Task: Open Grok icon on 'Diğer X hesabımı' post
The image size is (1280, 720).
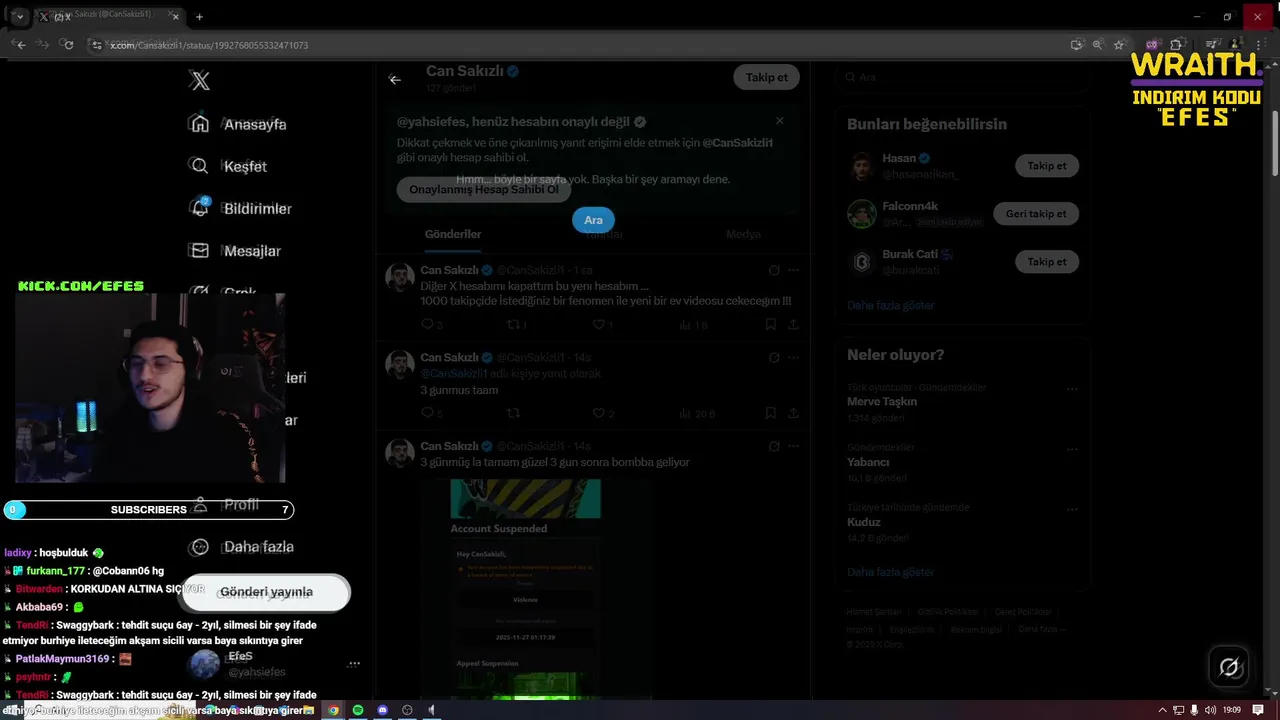Action: point(774,270)
